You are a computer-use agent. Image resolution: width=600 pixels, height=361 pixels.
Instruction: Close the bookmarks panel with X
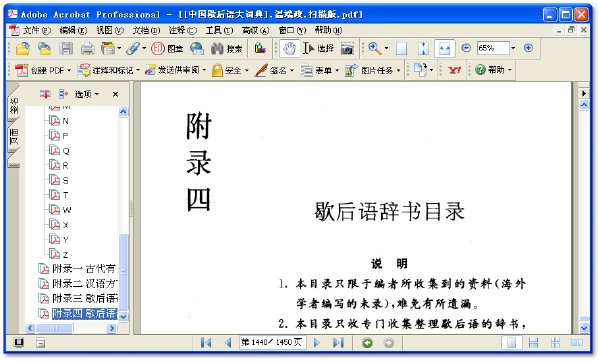click(x=115, y=94)
